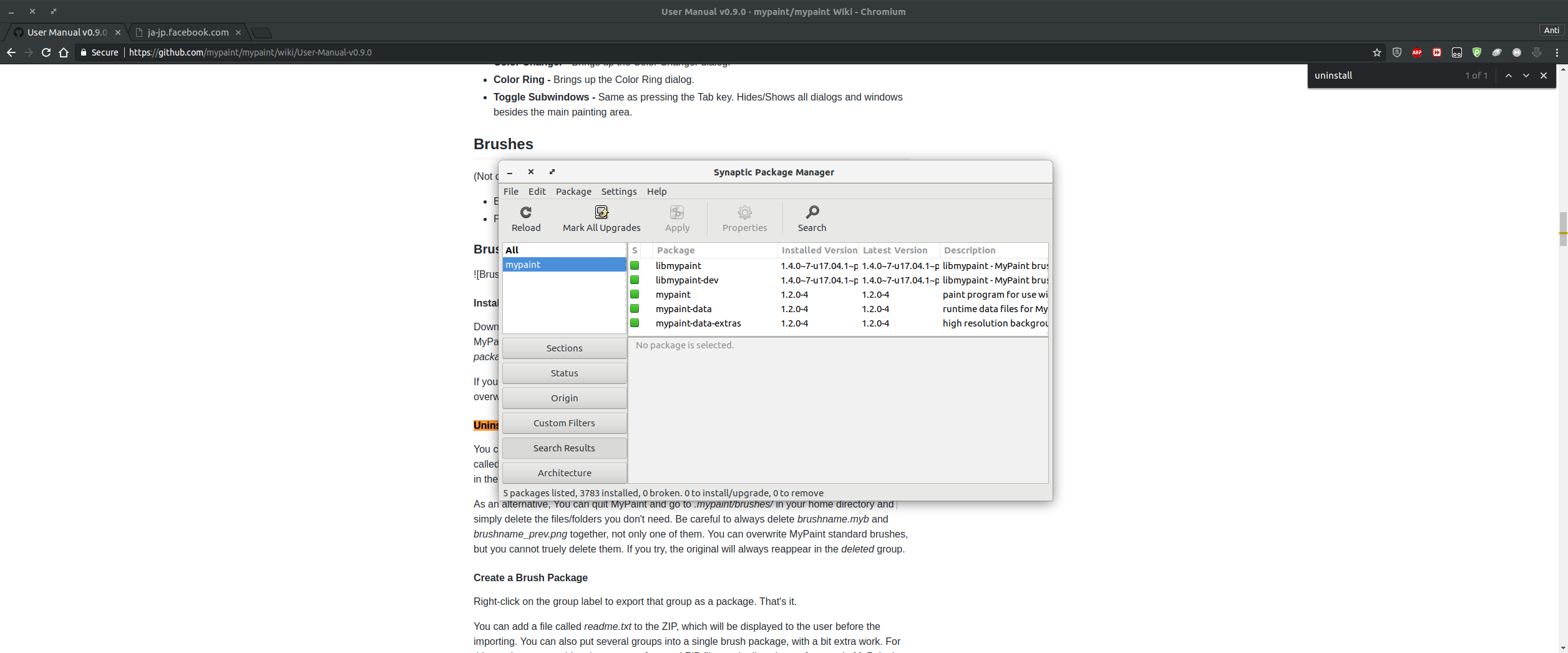
Task: Open the Edit menu in Synaptic
Action: tap(537, 192)
